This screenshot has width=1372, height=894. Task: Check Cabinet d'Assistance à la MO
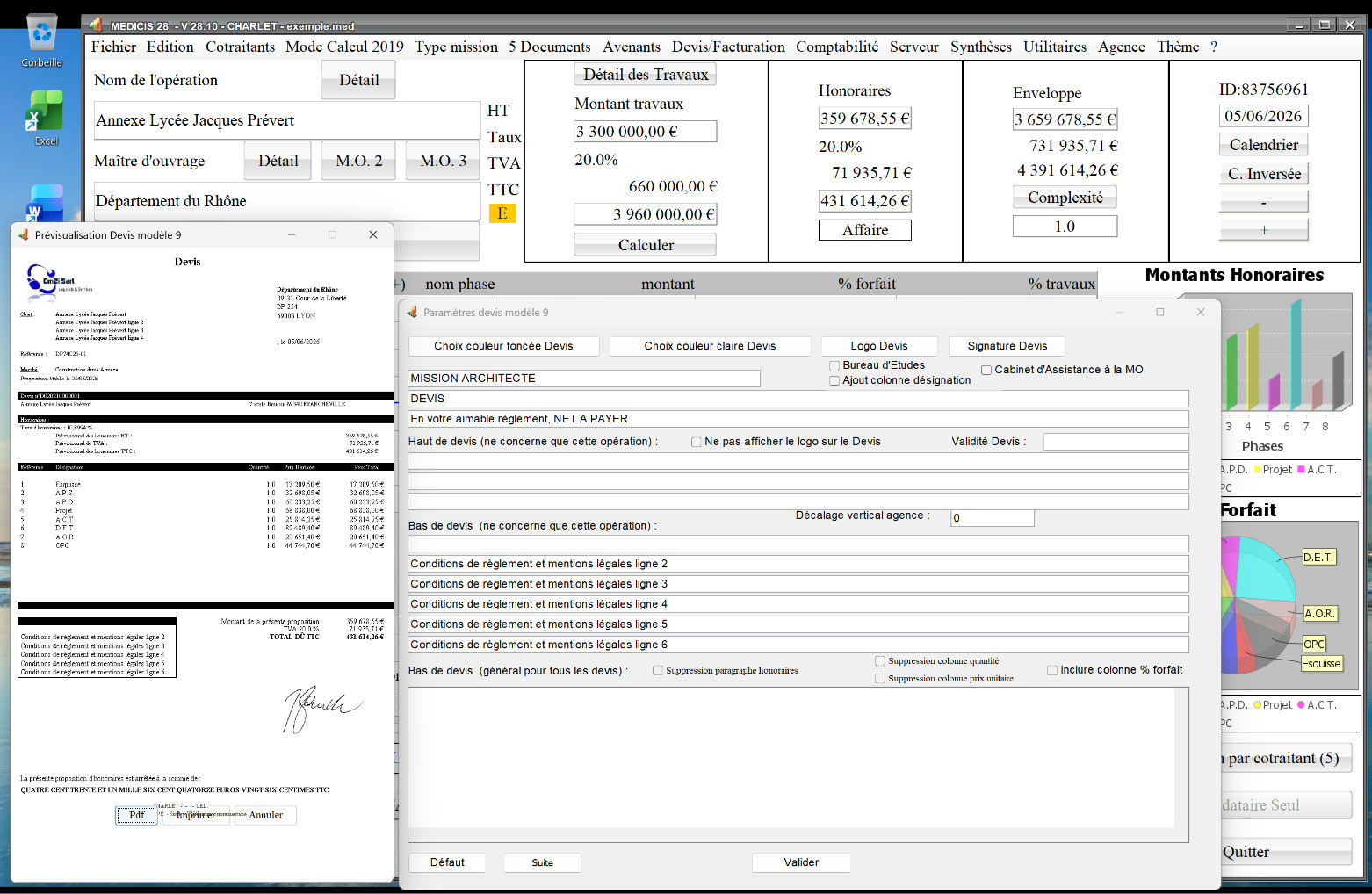986,370
